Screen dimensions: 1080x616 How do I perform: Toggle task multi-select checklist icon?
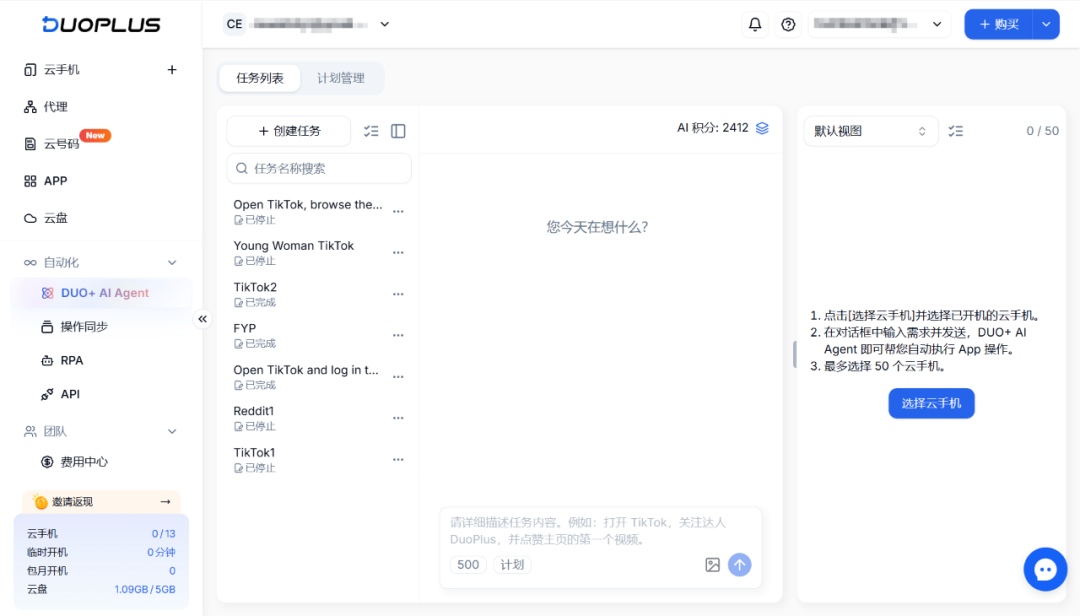[371, 131]
